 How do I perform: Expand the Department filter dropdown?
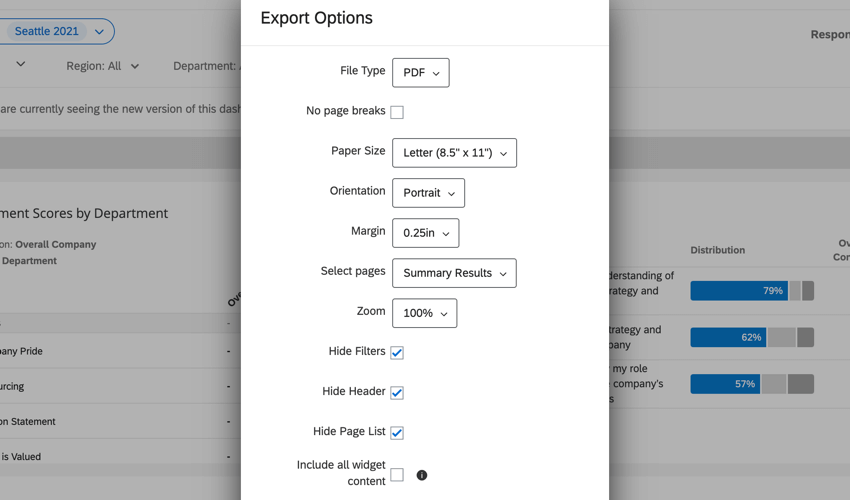click(205, 66)
